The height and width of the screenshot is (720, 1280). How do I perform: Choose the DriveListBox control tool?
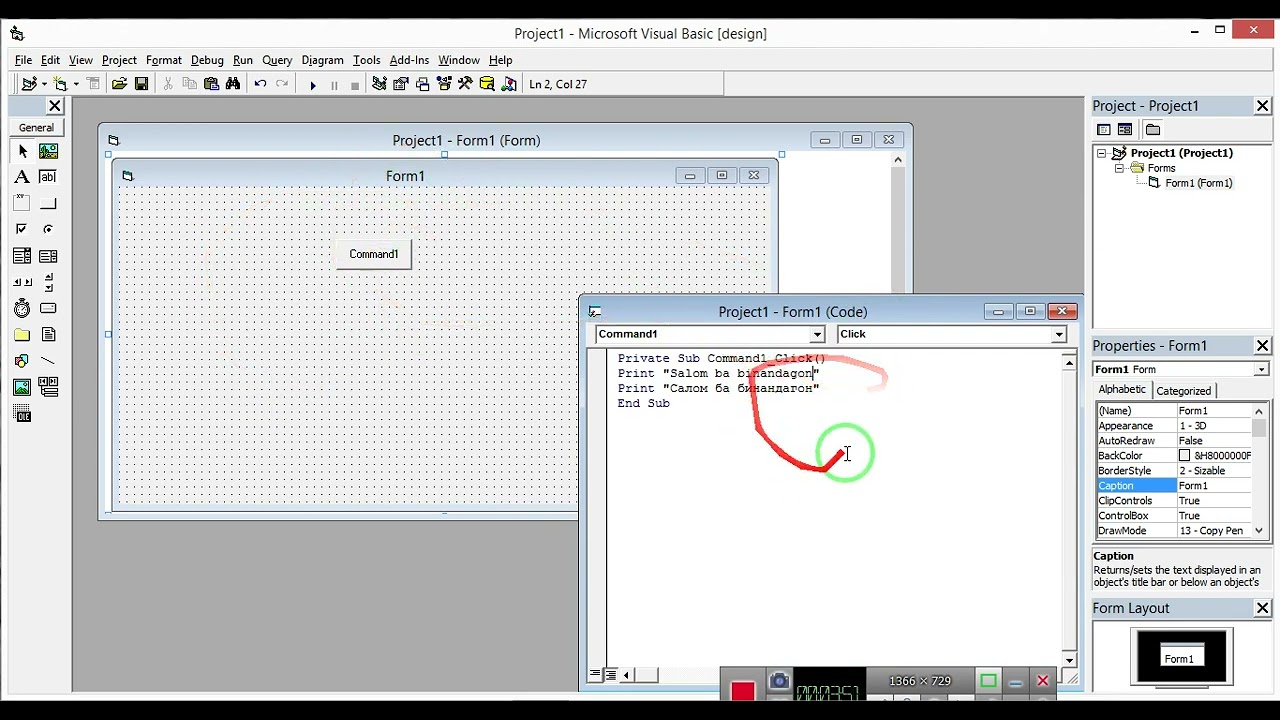tap(48, 308)
